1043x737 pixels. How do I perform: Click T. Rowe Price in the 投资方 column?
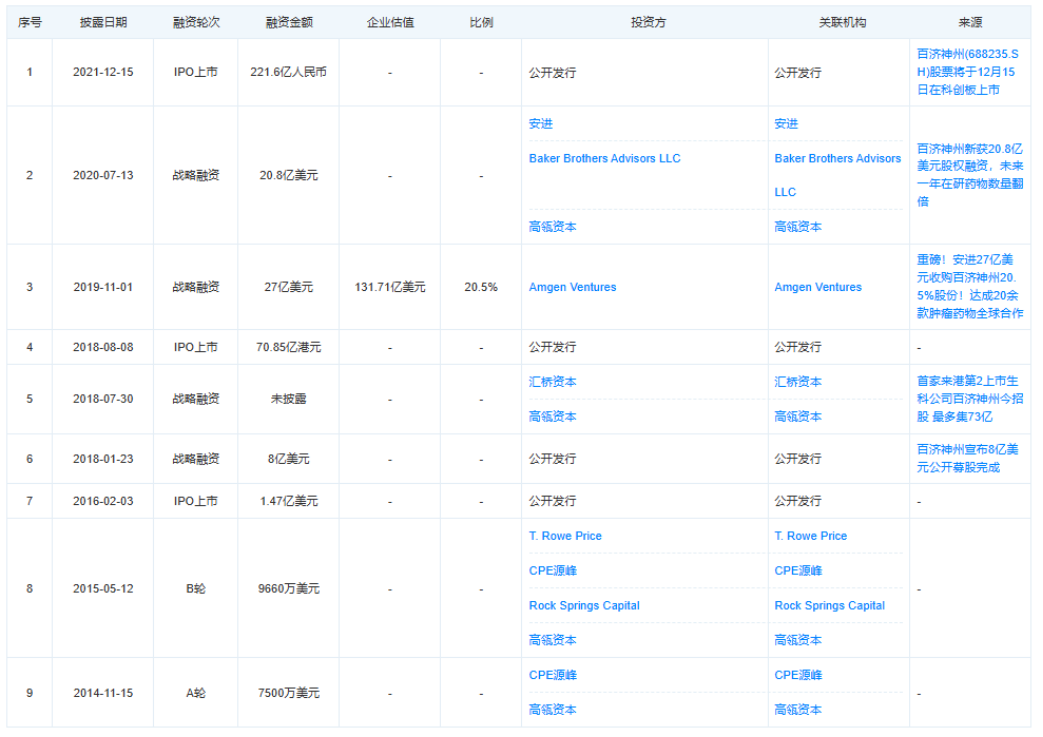(x=565, y=536)
